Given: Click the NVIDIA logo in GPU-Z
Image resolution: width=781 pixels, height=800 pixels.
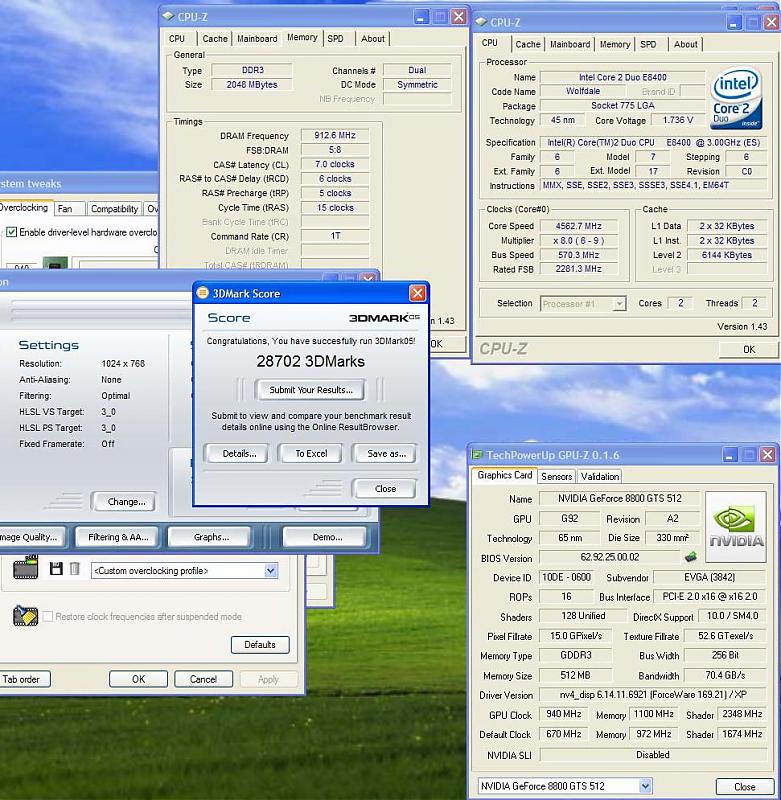Looking at the screenshot, I should 736,527.
